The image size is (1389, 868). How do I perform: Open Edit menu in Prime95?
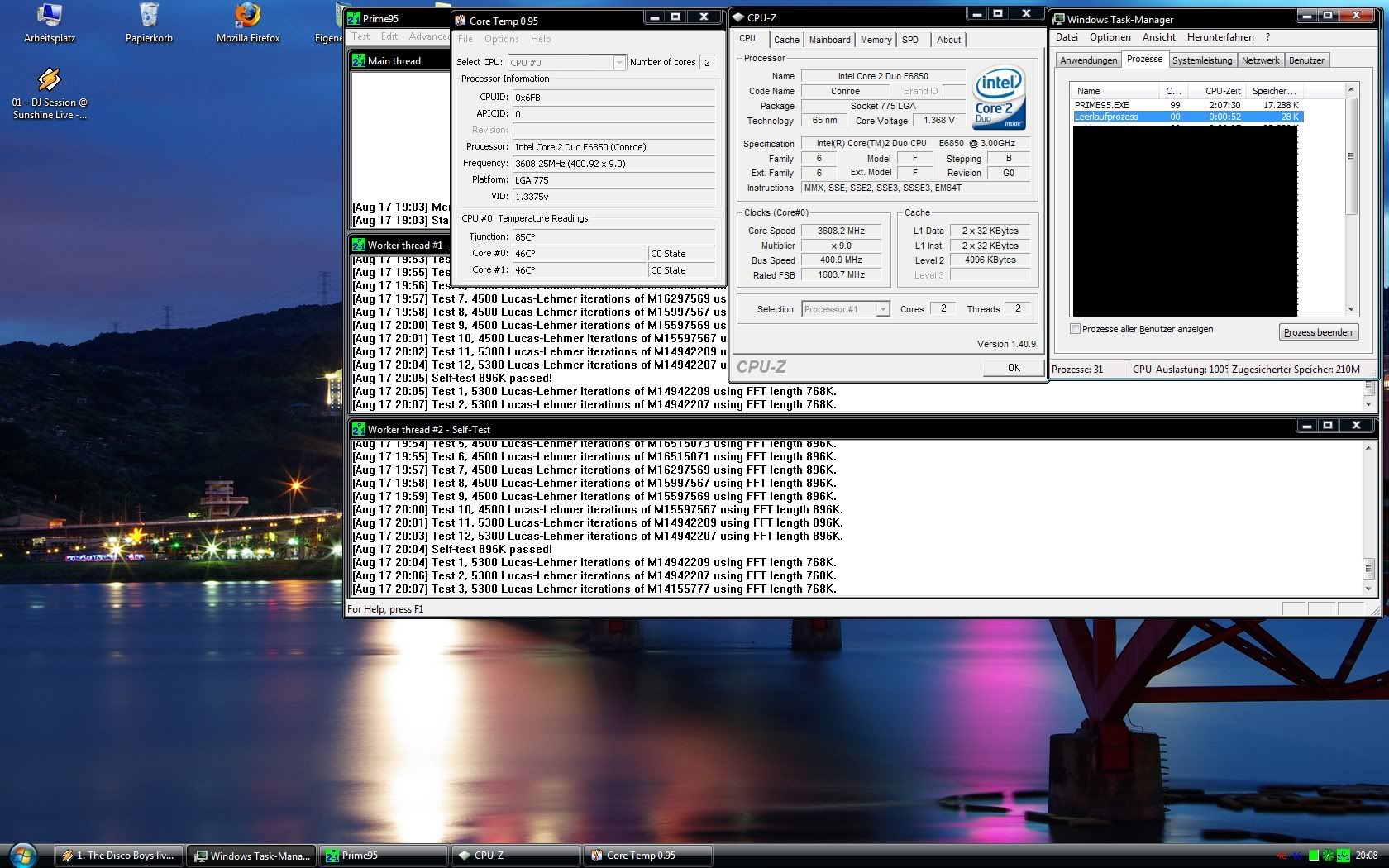tap(389, 36)
